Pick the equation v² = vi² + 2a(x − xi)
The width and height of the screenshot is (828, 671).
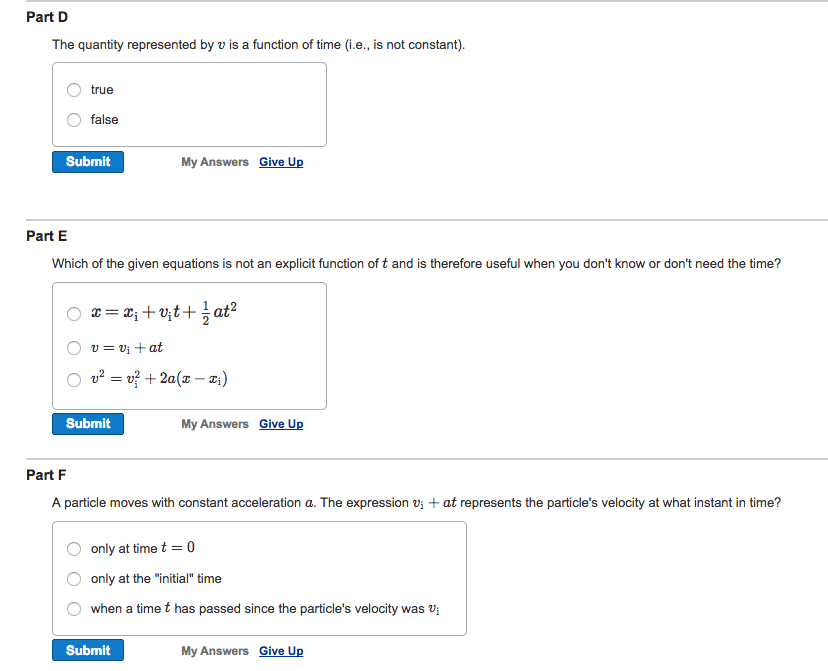74,379
